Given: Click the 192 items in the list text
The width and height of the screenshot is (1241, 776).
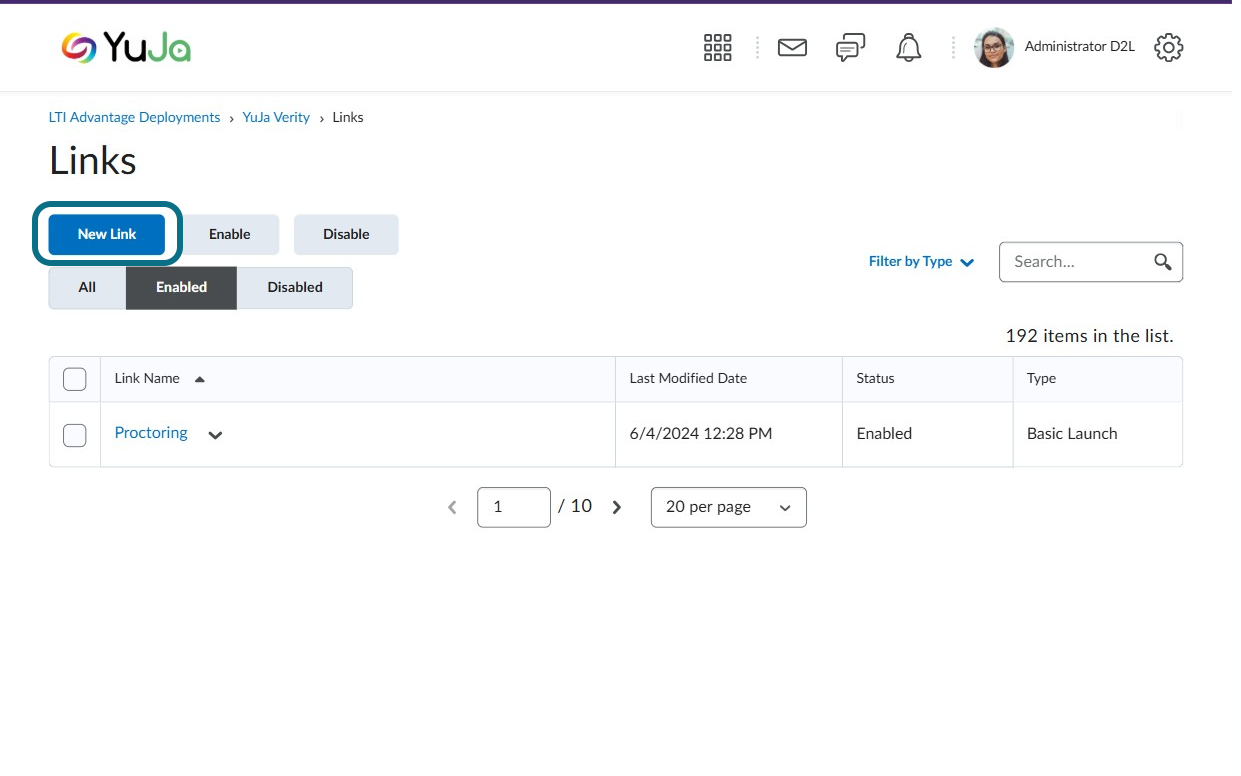Looking at the screenshot, I should click(1089, 336).
